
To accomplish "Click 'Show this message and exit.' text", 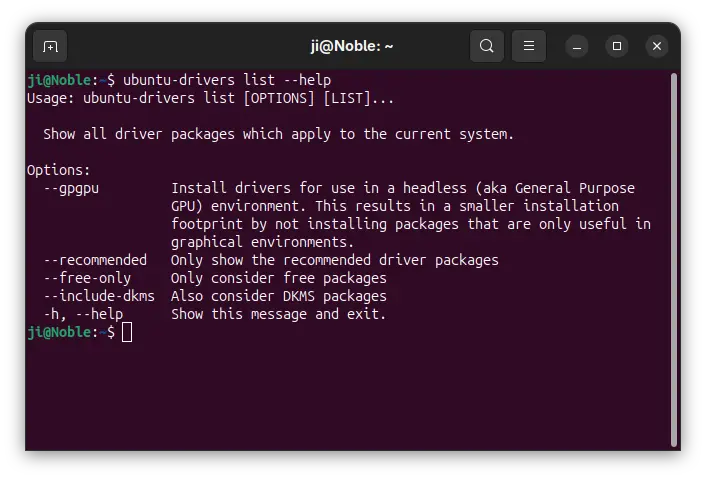I will [279, 314].
